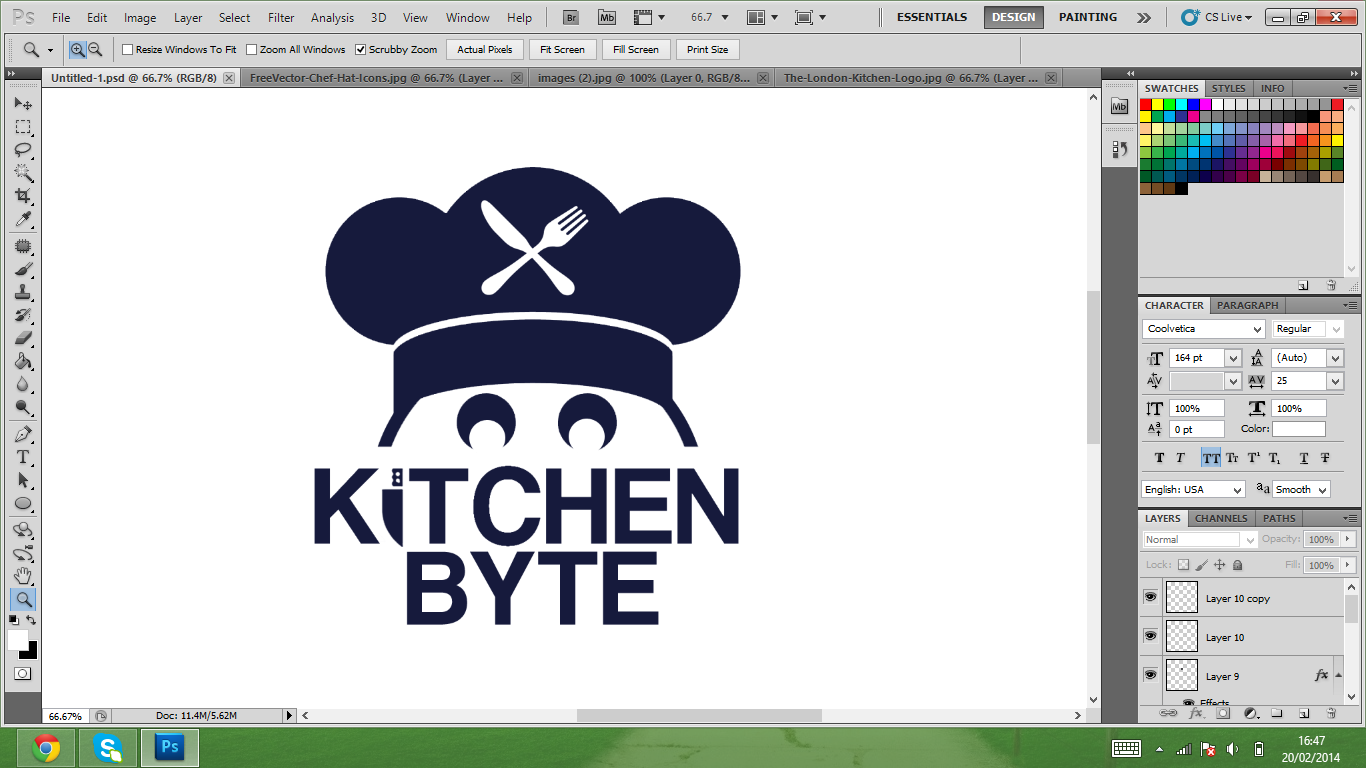
Task: Pick the red swatch in Swatches panel
Action: 1145,104
